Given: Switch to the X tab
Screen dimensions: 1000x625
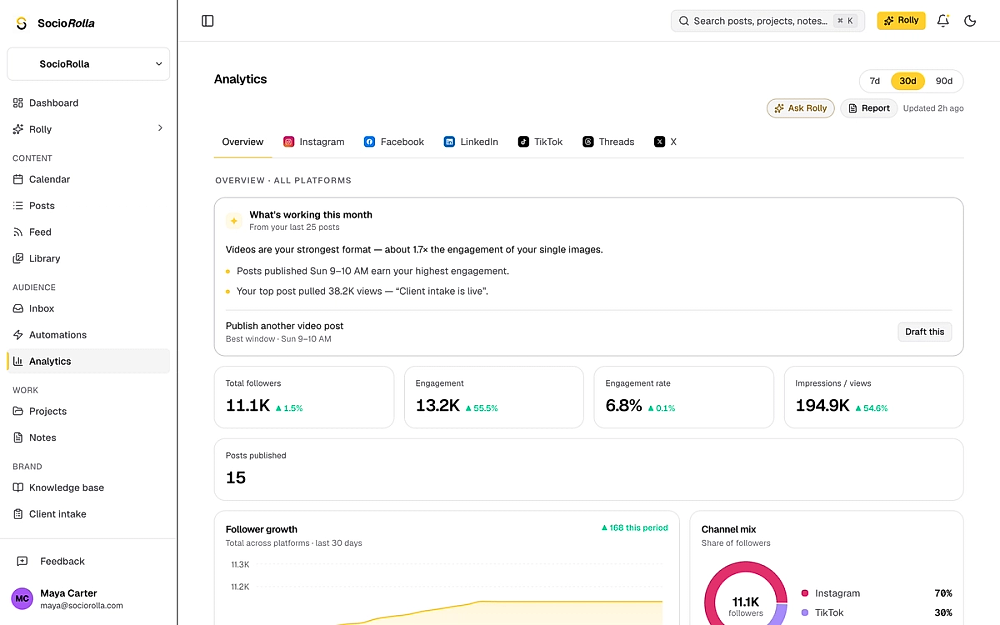Looking at the screenshot, I should point(665,142).
